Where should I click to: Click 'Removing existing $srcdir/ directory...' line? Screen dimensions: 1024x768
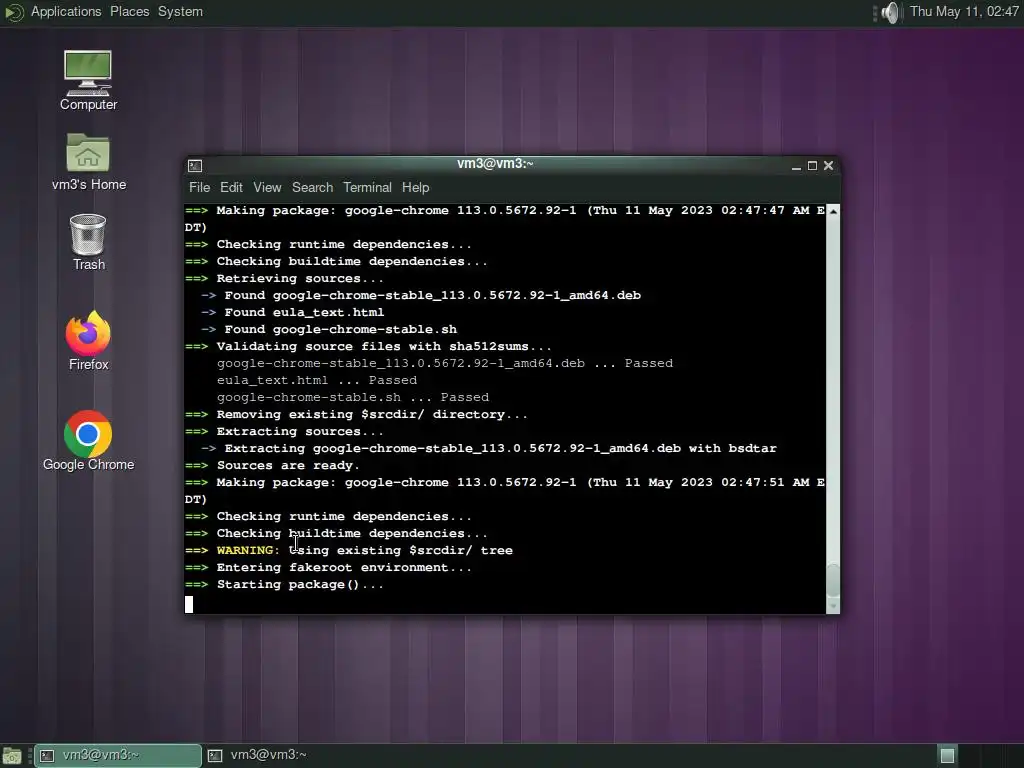pos(357,415)
